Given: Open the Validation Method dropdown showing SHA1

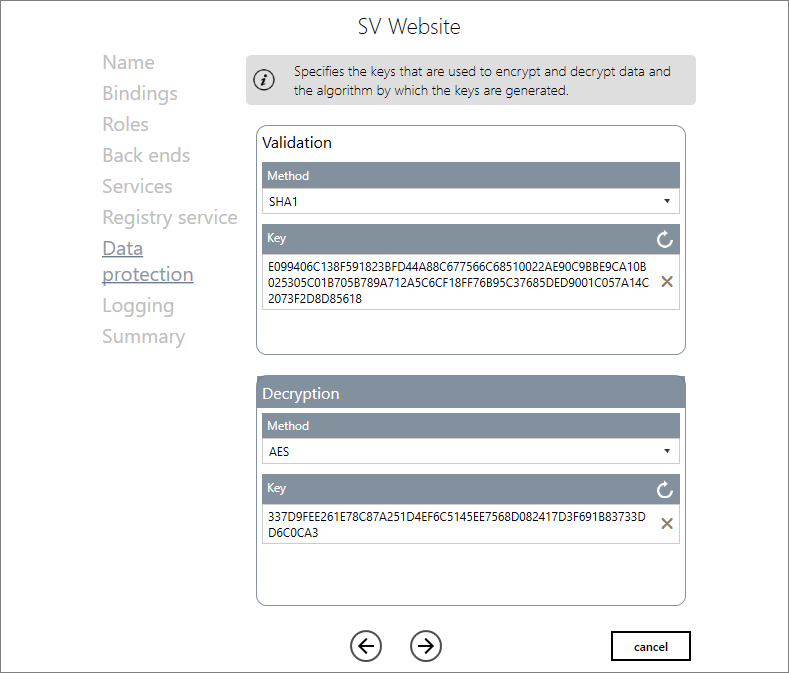Looking at the screenshot, I should click(x=470, y=201).
